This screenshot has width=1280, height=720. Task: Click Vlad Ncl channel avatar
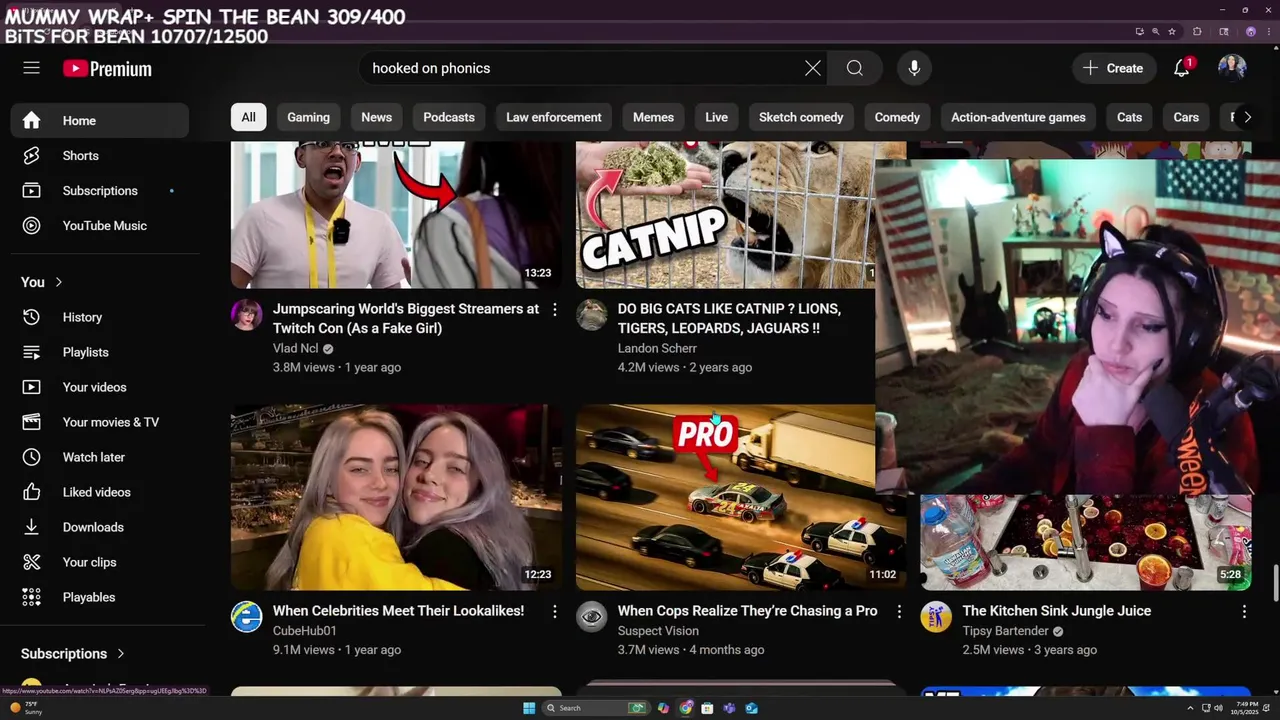pyautogui.click(x=247, y=315)
